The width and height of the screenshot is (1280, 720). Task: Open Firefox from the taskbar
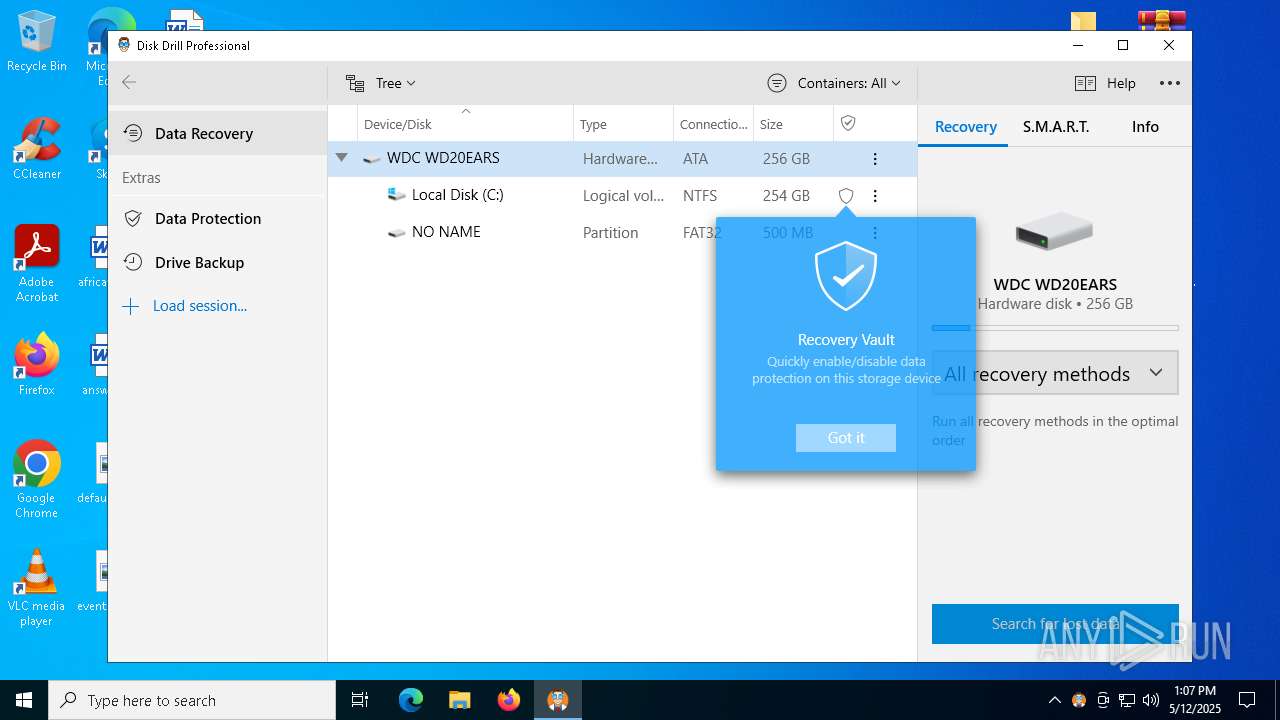(508, 700)
